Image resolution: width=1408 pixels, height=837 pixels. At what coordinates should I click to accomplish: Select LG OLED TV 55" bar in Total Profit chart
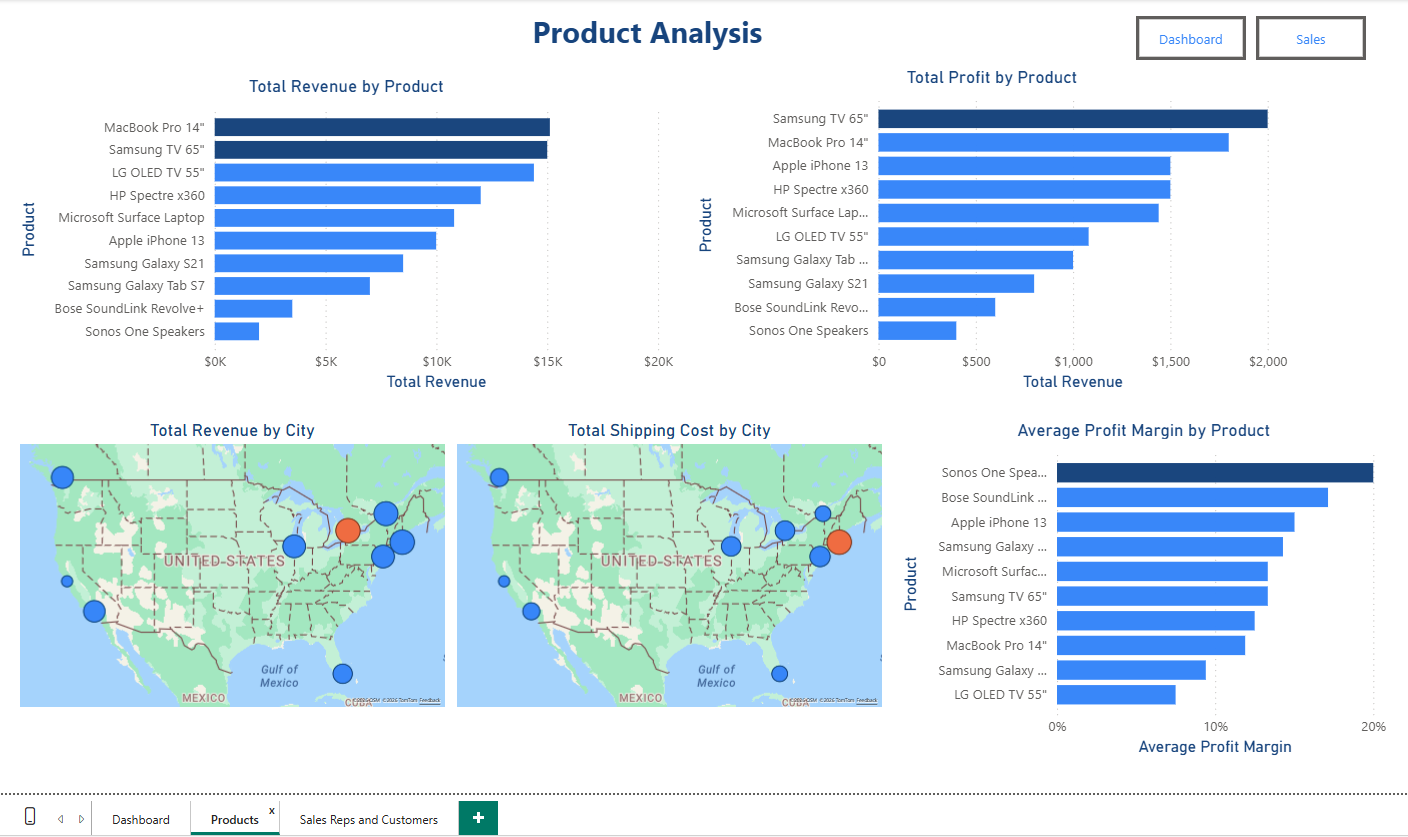(x=984, y=236)
